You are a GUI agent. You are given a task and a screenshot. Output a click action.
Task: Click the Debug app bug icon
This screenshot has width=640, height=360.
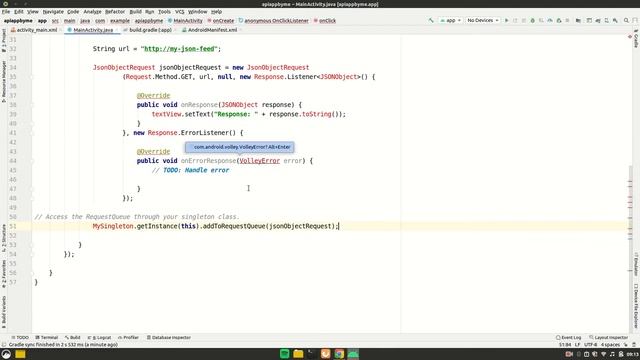point(532,20)
